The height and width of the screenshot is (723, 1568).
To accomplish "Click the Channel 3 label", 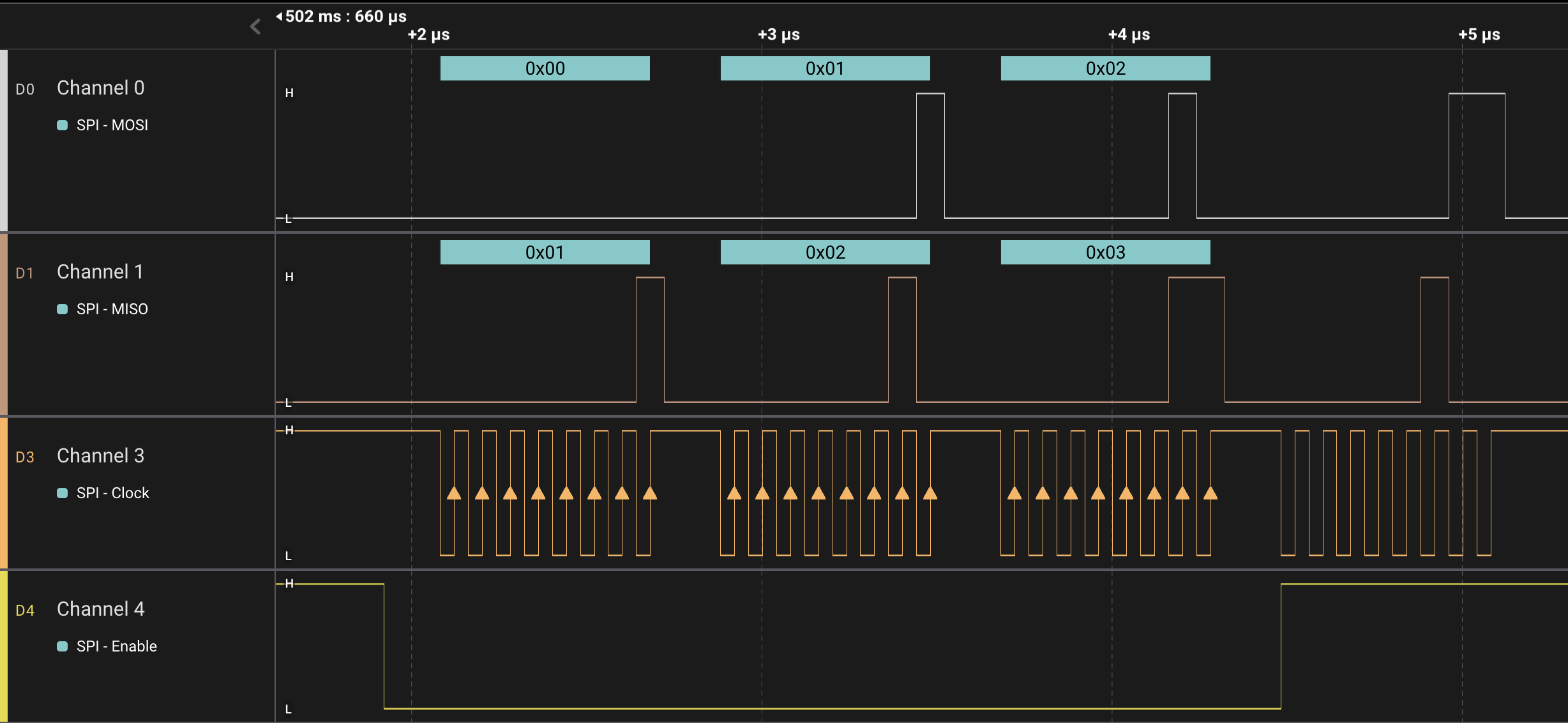I will click(x=101, y=455).
